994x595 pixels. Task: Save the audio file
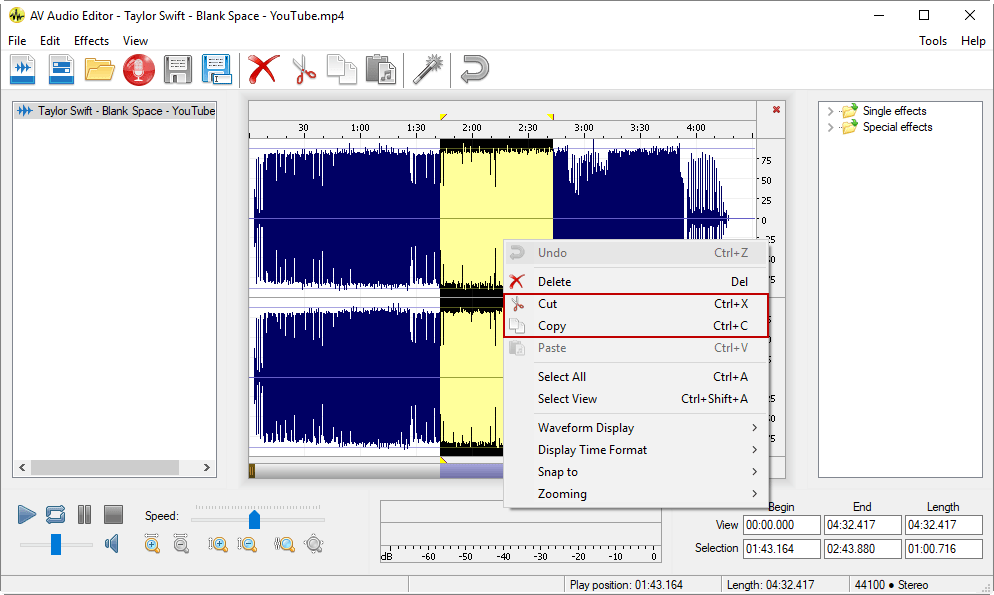(178, 70)
